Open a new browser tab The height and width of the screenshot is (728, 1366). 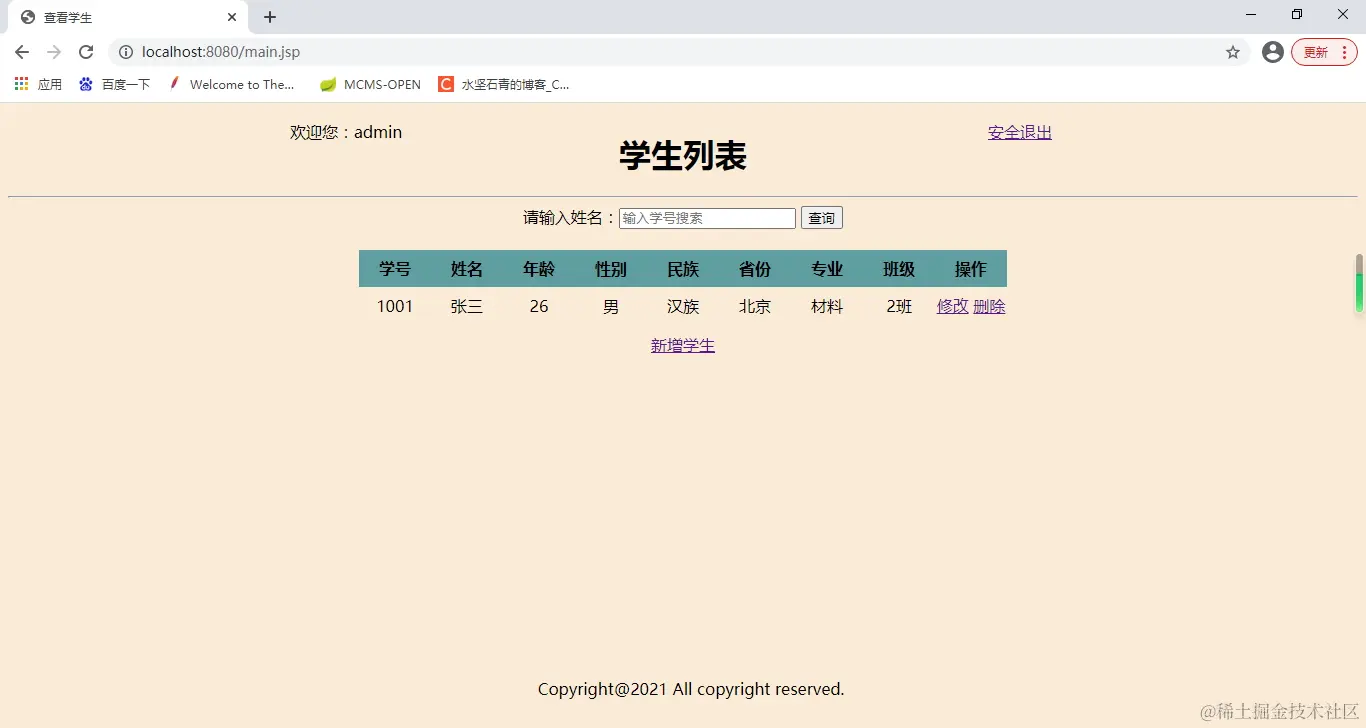coord(268,16)
